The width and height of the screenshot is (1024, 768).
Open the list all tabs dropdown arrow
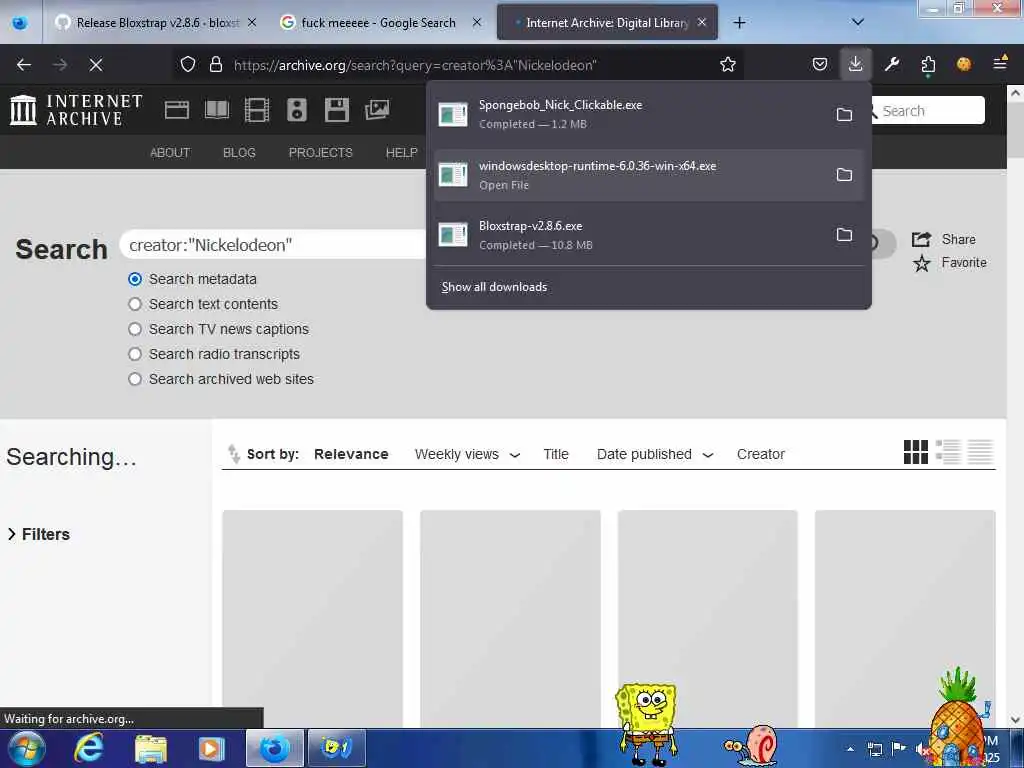[x=857, y=22]
